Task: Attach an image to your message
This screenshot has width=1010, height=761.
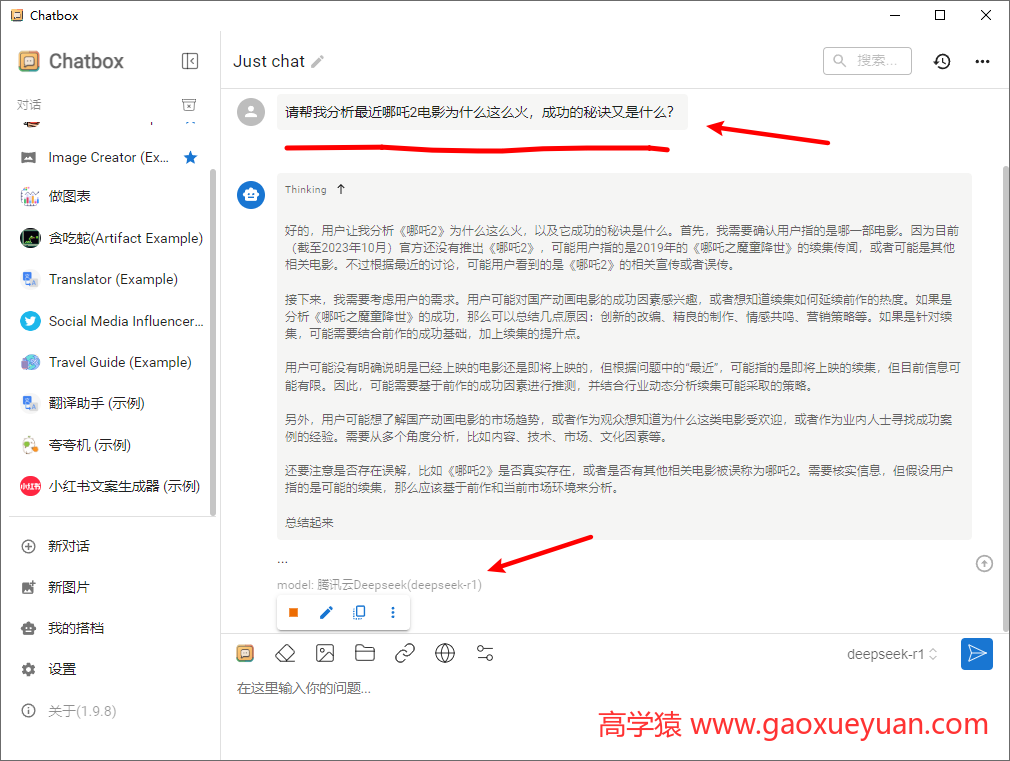Action: (324, 652)
